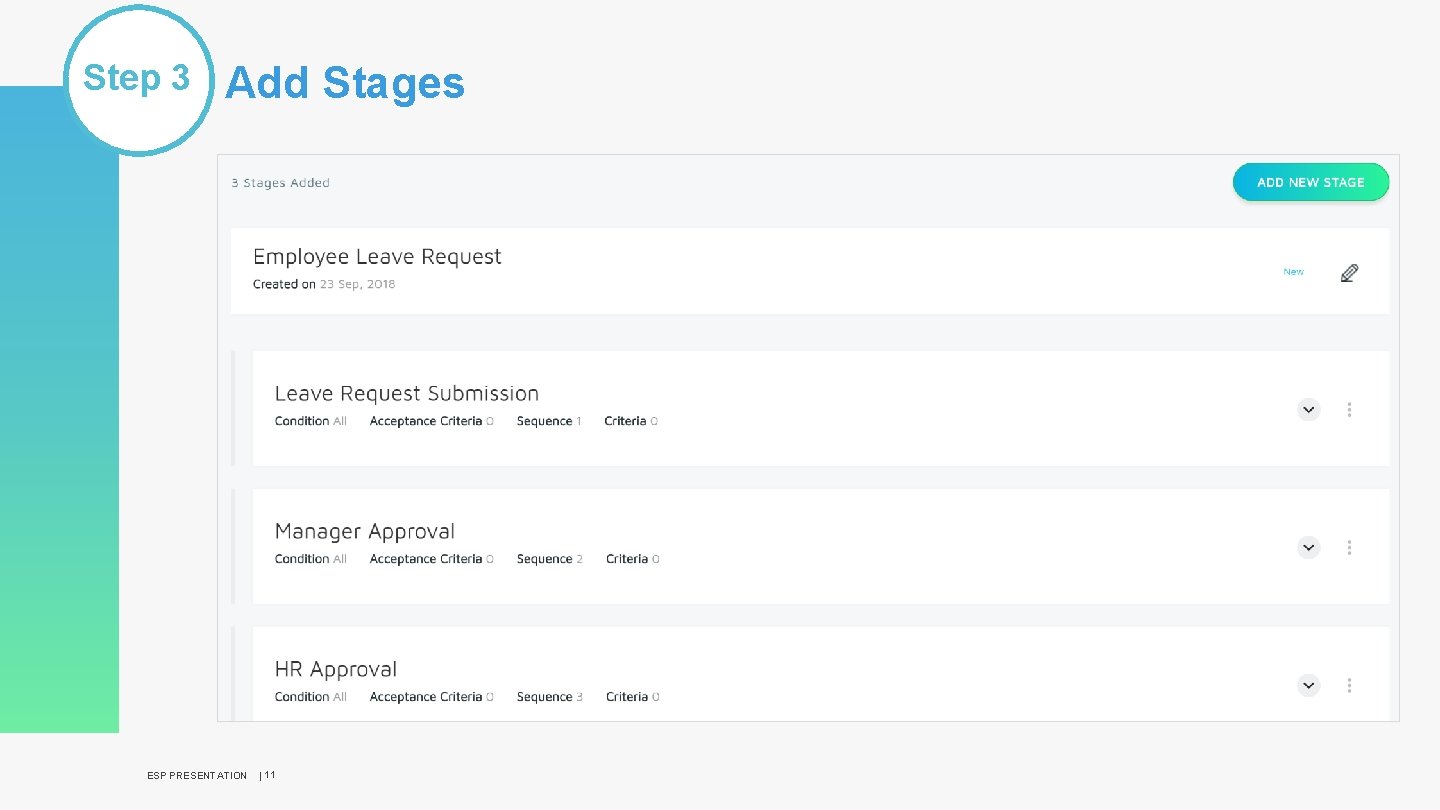Click Acceptance Criteria on Manager Approval

tap(431, 558)
